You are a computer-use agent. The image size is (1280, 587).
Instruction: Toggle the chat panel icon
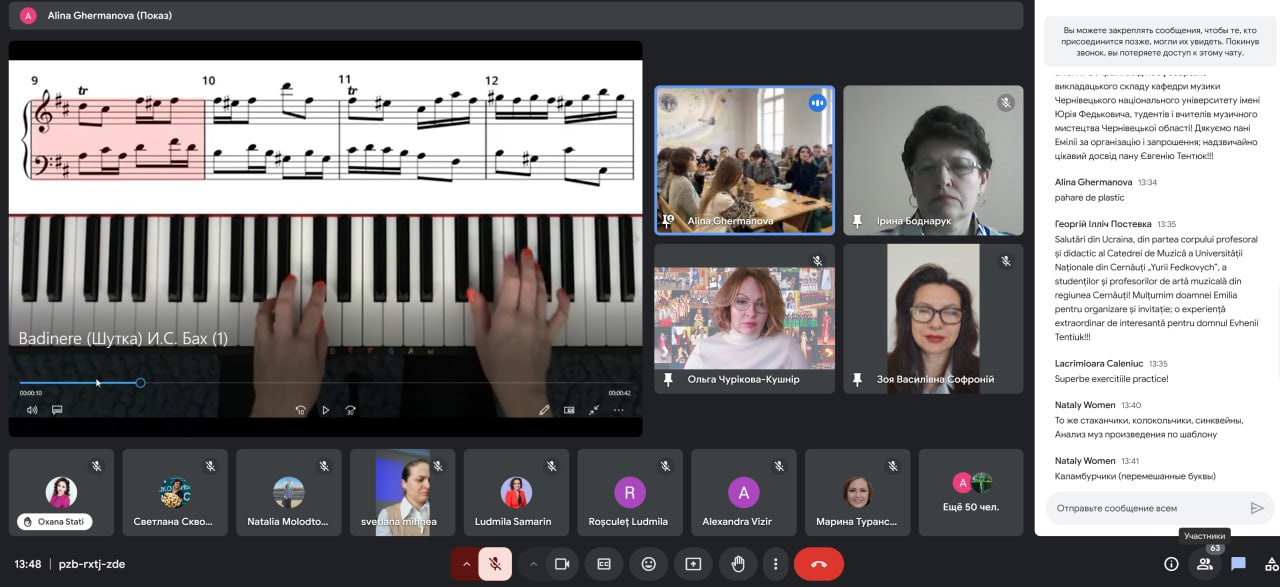pyautogui.click(x=1238, y=564)
